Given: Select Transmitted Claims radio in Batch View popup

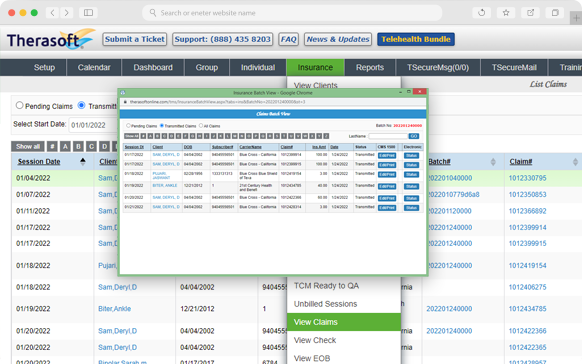Looking at the screenshot, I should (x=162, y=126).
